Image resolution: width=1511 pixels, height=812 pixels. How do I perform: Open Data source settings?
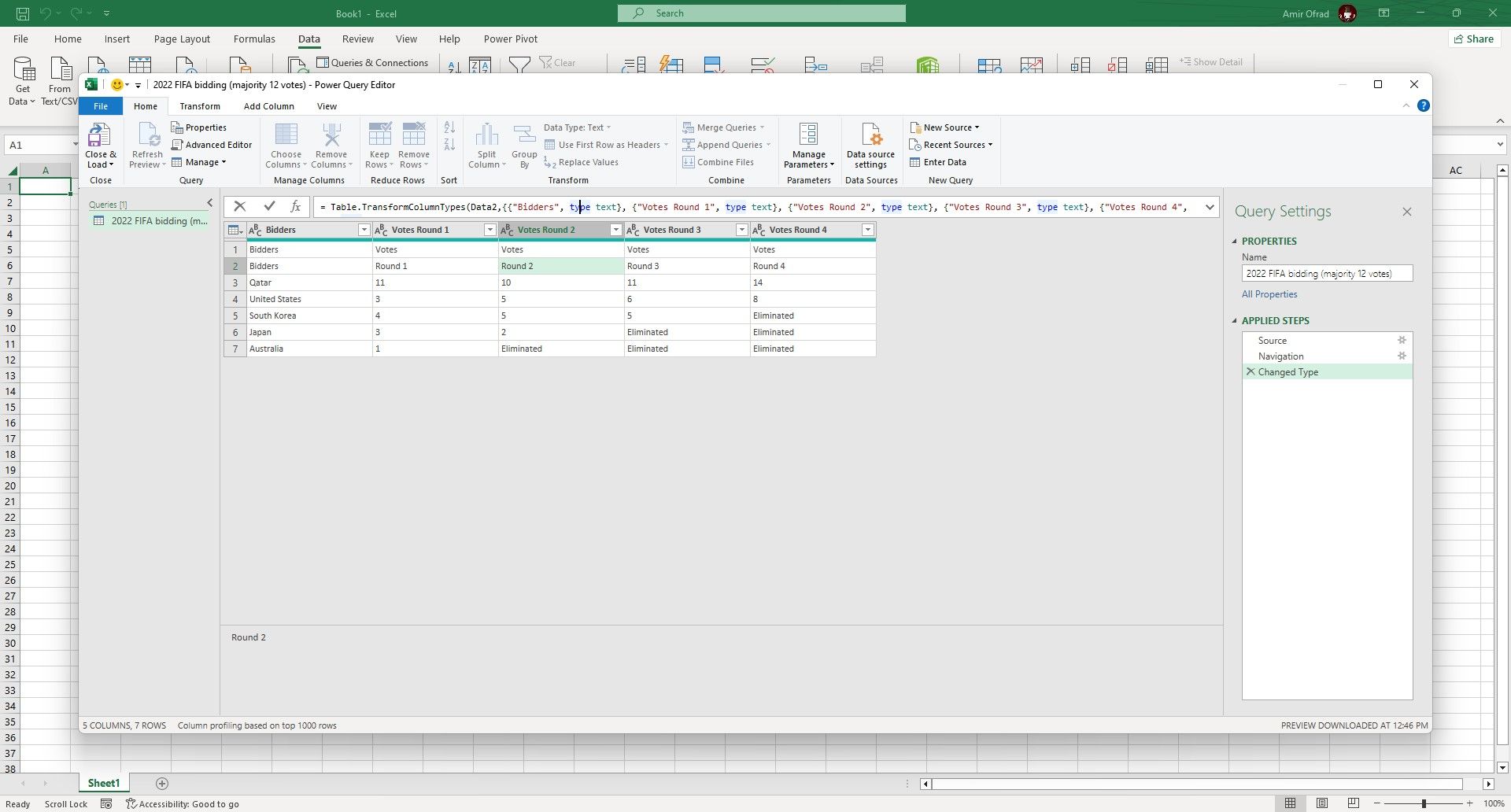[870, 144]
